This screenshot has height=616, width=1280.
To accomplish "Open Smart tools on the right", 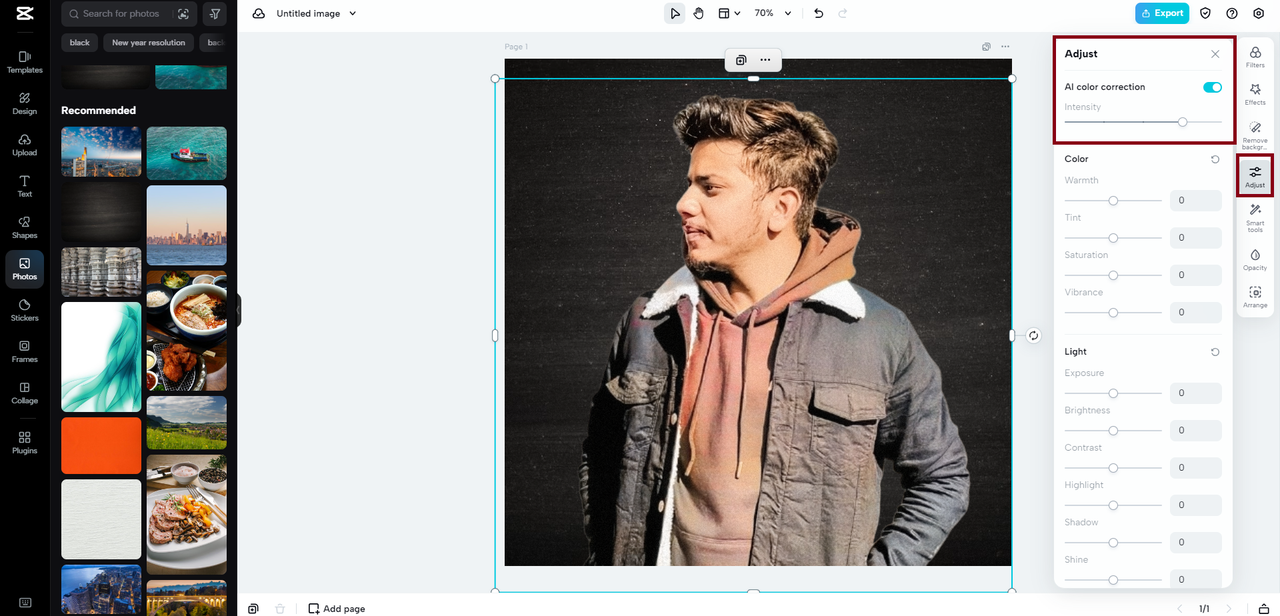I will [x=1255, y=218].
